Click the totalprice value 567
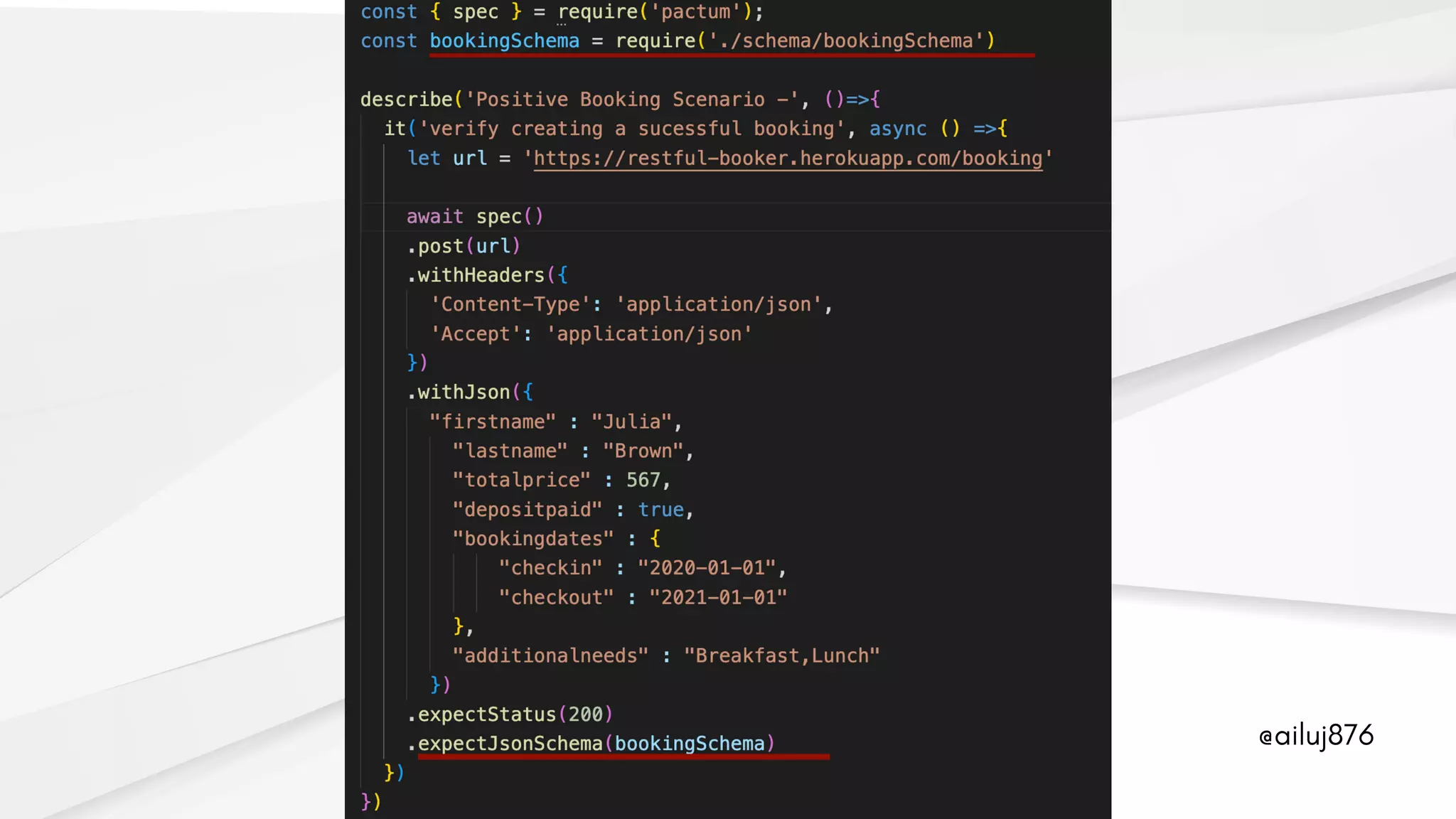This screenshot has width=1456, height=819. click(643, 480)
